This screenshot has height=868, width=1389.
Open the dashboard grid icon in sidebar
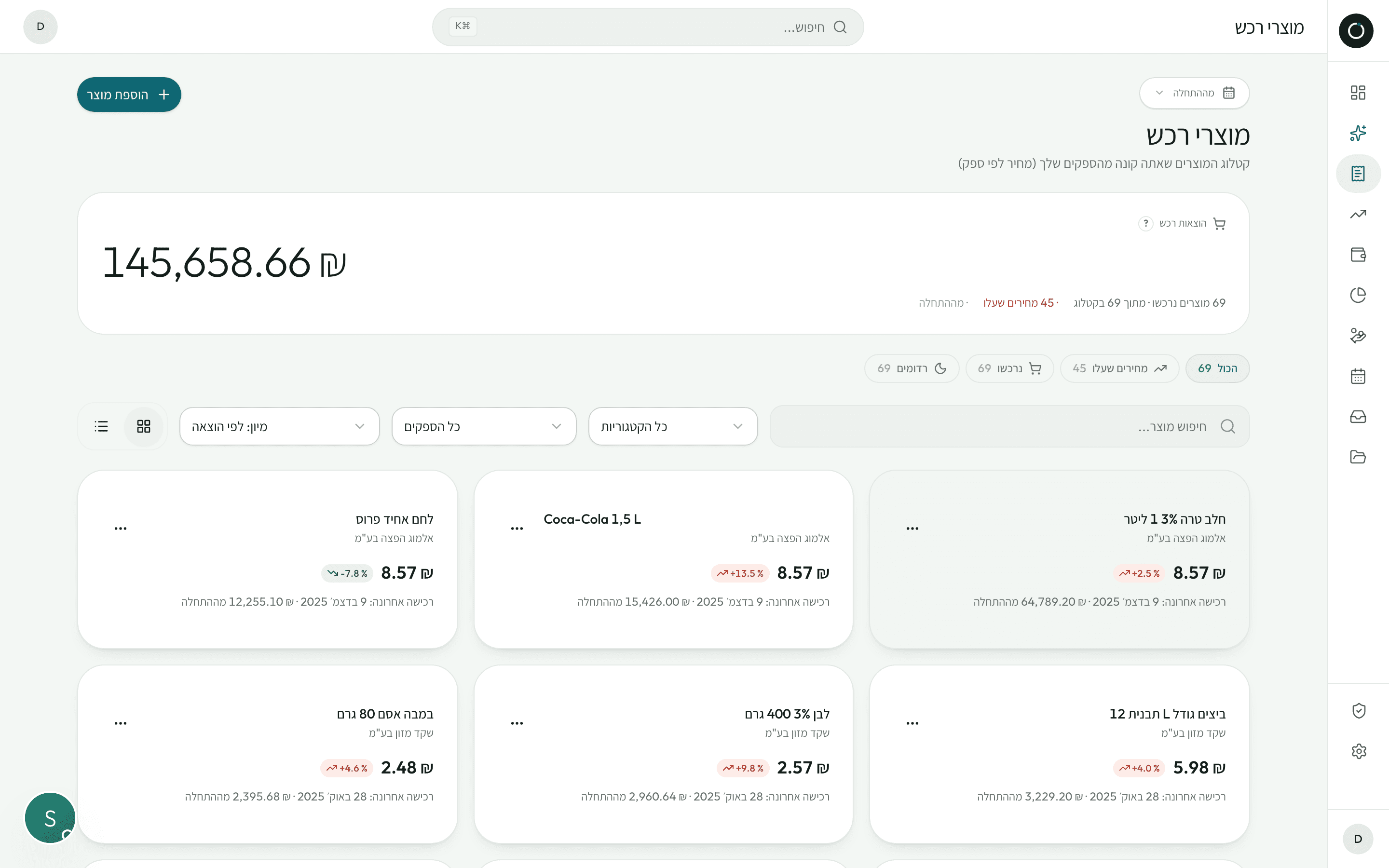pos(1358,93)
